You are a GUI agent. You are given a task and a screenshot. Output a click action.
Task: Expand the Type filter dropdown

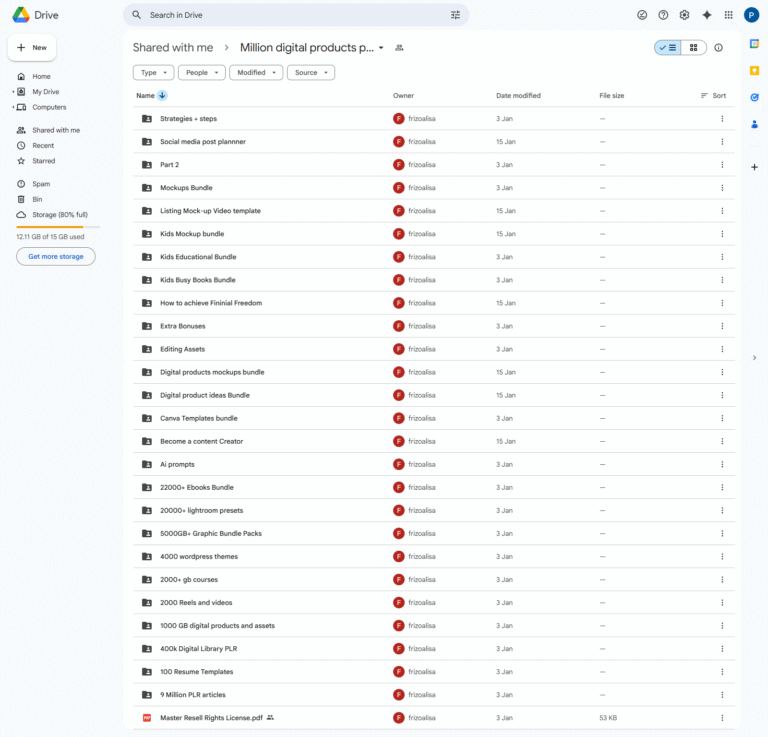pyautogui.click(x=153, y=73)
